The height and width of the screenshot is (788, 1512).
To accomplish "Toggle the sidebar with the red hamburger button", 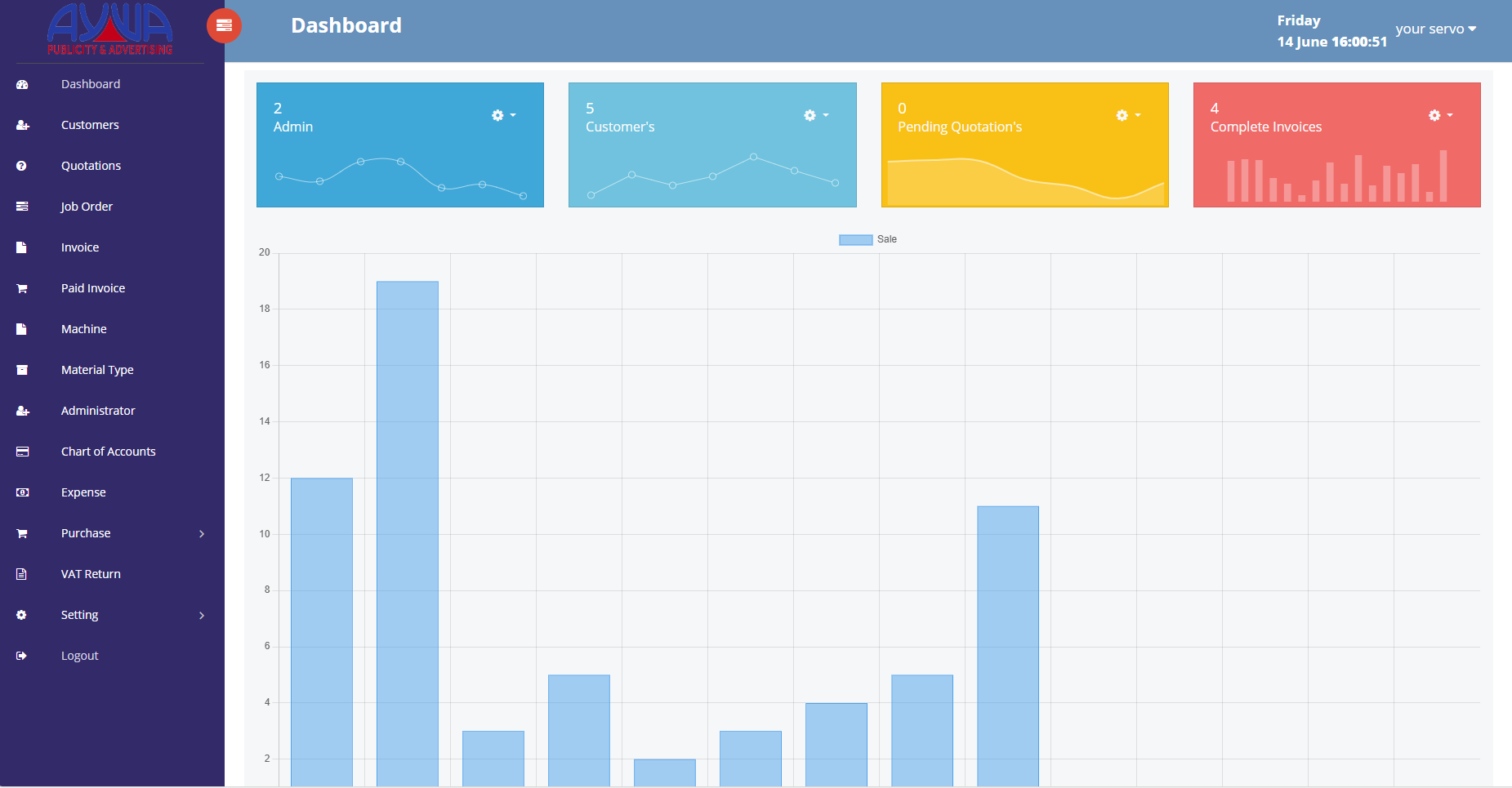I will coord(224,26).
